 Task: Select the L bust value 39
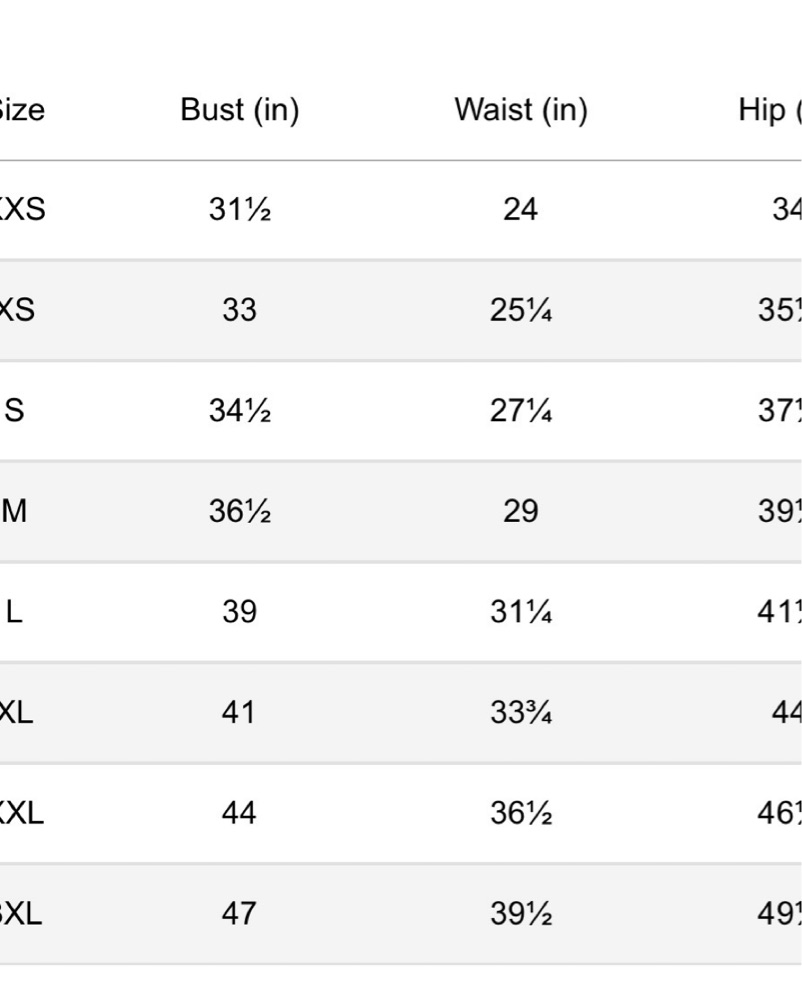click(x=239, y=612)
